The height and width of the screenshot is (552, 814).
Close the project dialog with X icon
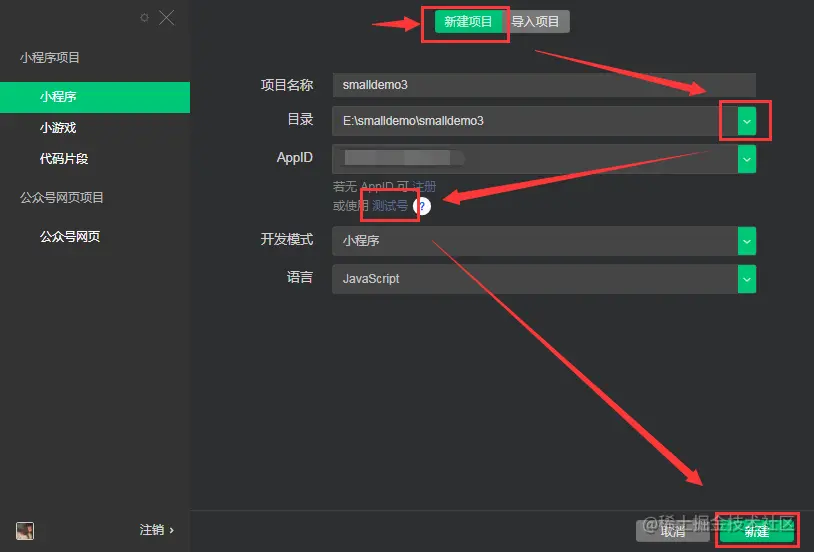[x=167, y=18]
